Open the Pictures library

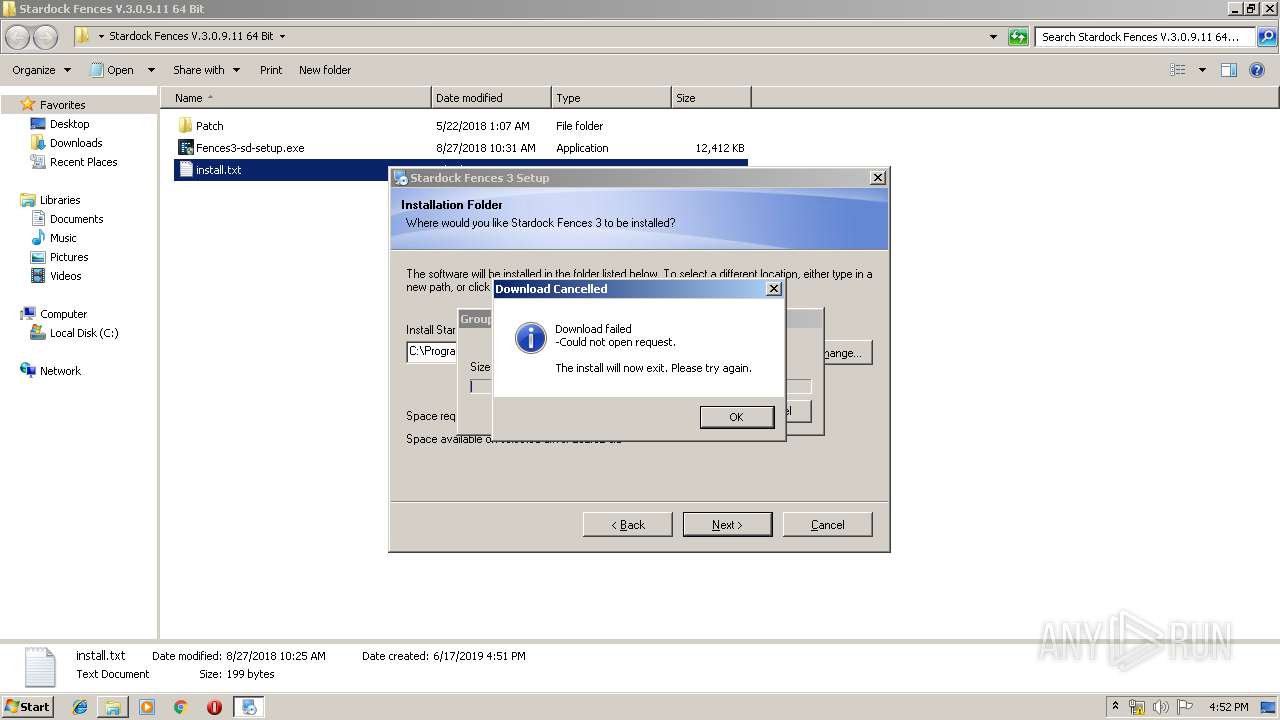pos(69,257)
